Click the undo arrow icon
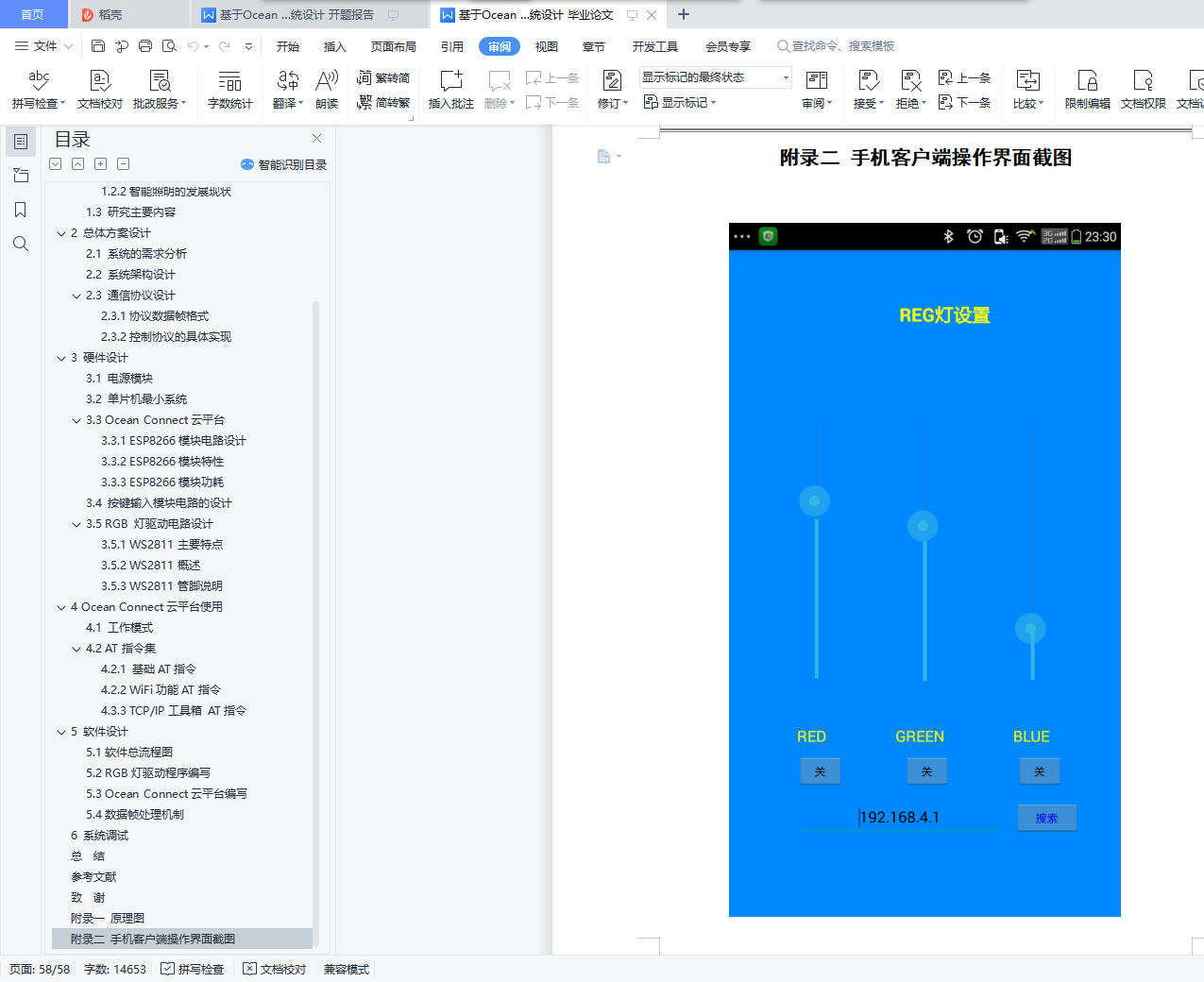1204x982 pixels. (x=193, y=45)
